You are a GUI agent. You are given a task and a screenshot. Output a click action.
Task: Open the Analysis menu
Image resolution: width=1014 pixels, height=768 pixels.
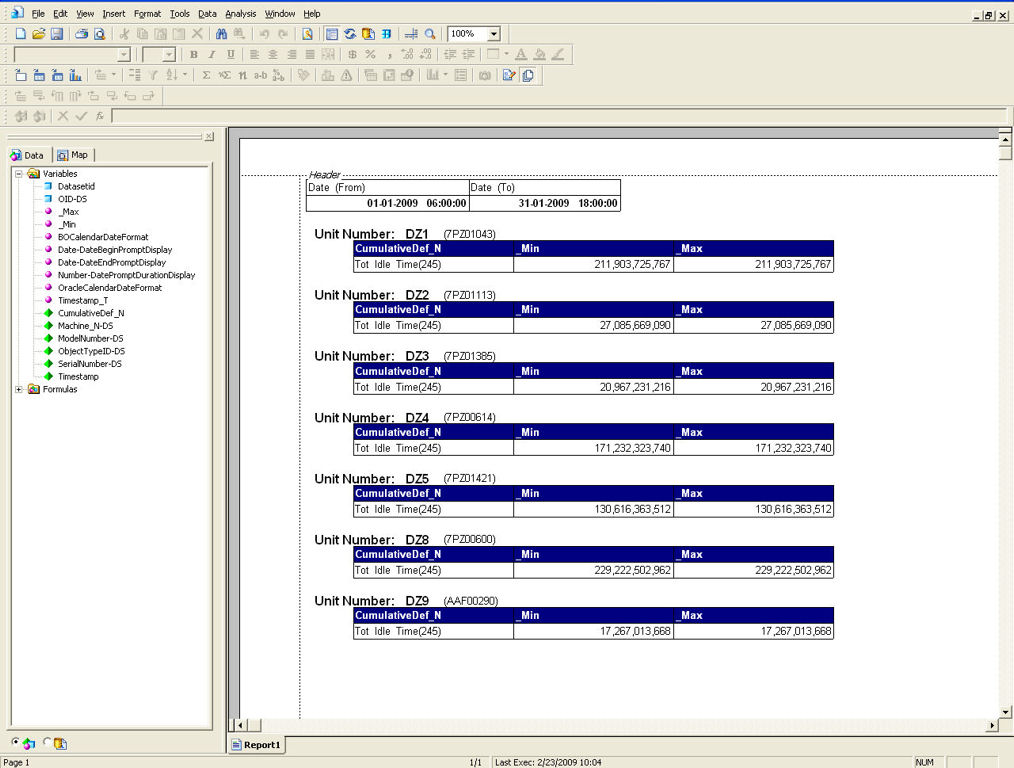click(x=240, y=13)
